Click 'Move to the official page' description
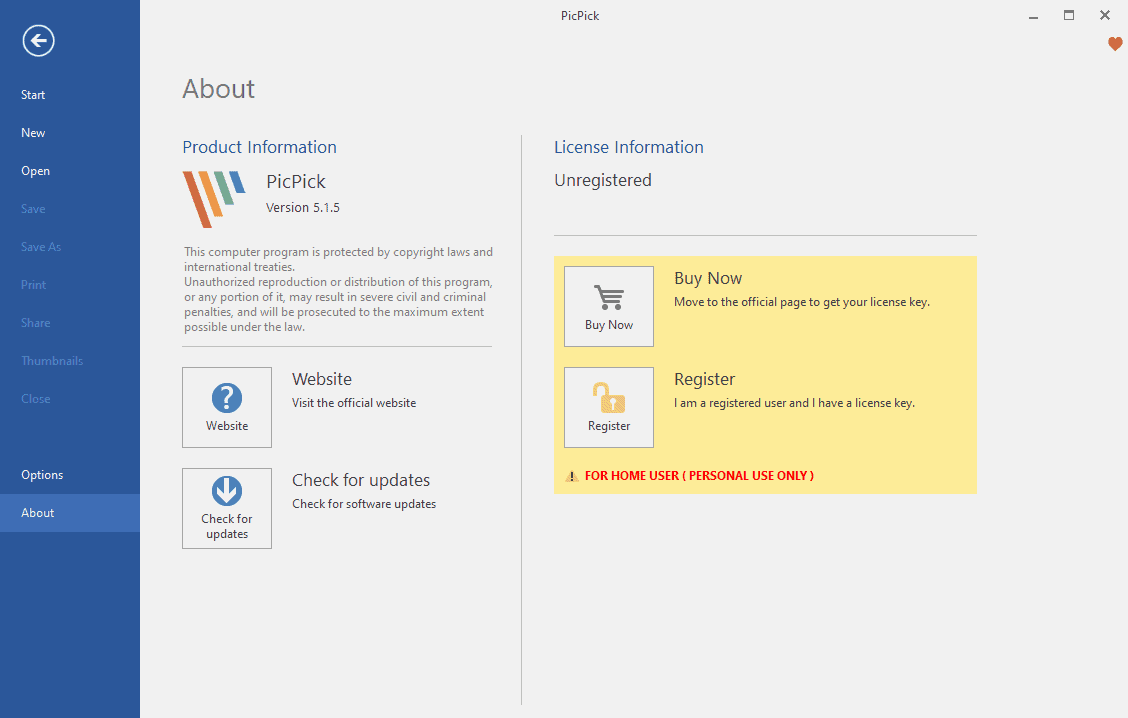Screen dimensions: 1128x718 802,302
